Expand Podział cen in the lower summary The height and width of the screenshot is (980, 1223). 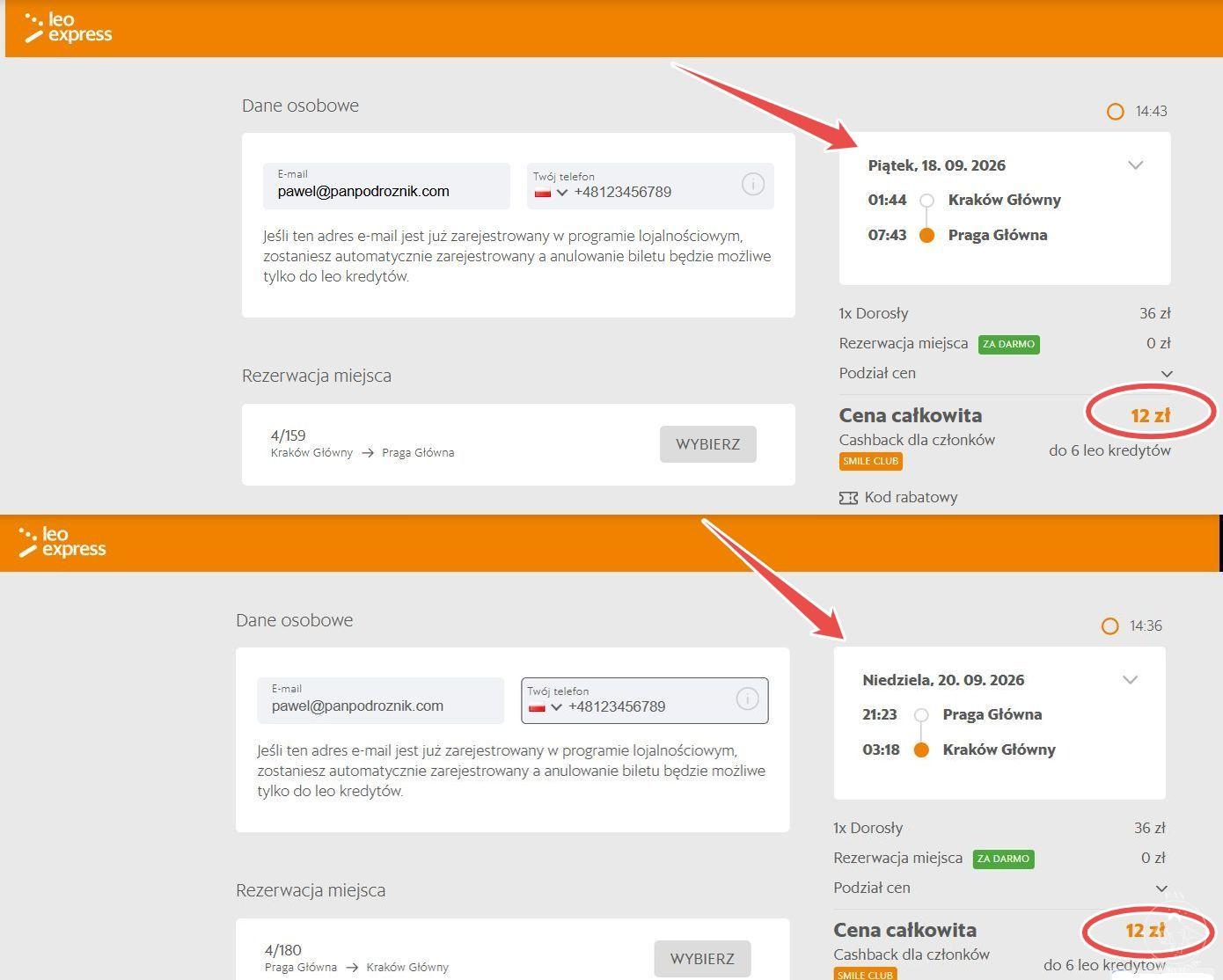(x=1161, y=889)
